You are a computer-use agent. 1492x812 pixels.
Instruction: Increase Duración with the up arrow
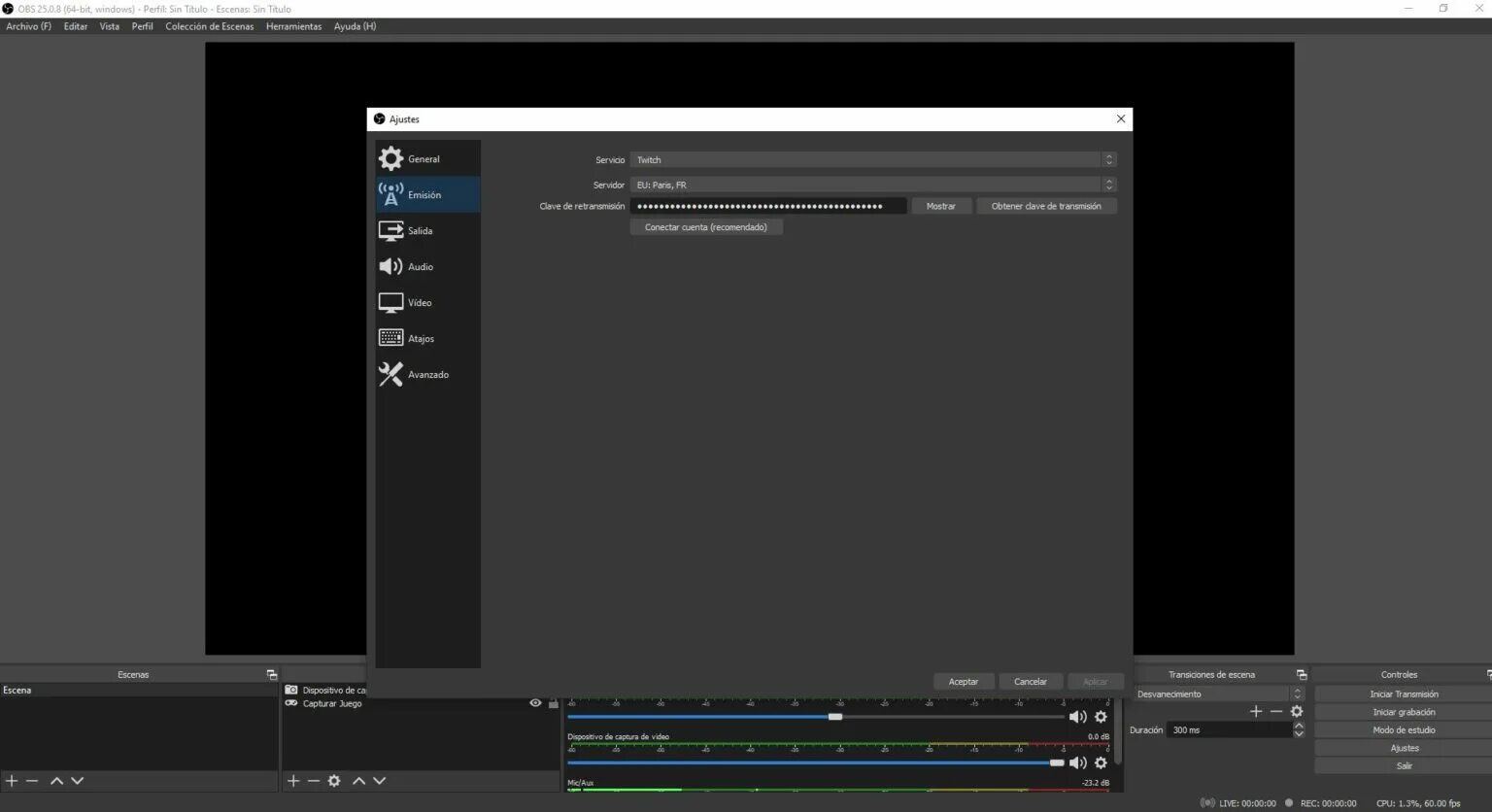click(1299, 726)
